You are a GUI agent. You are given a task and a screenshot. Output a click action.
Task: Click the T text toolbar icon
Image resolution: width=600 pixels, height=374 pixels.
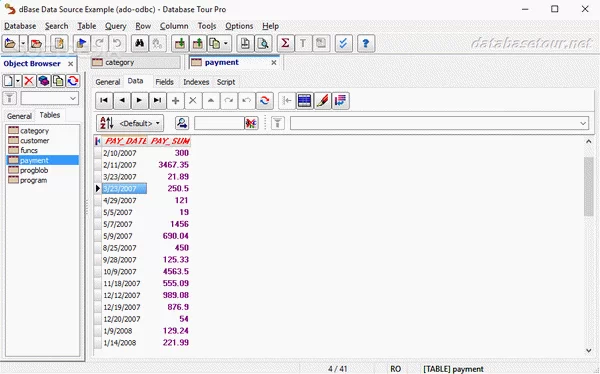click(x=303, y=43)
